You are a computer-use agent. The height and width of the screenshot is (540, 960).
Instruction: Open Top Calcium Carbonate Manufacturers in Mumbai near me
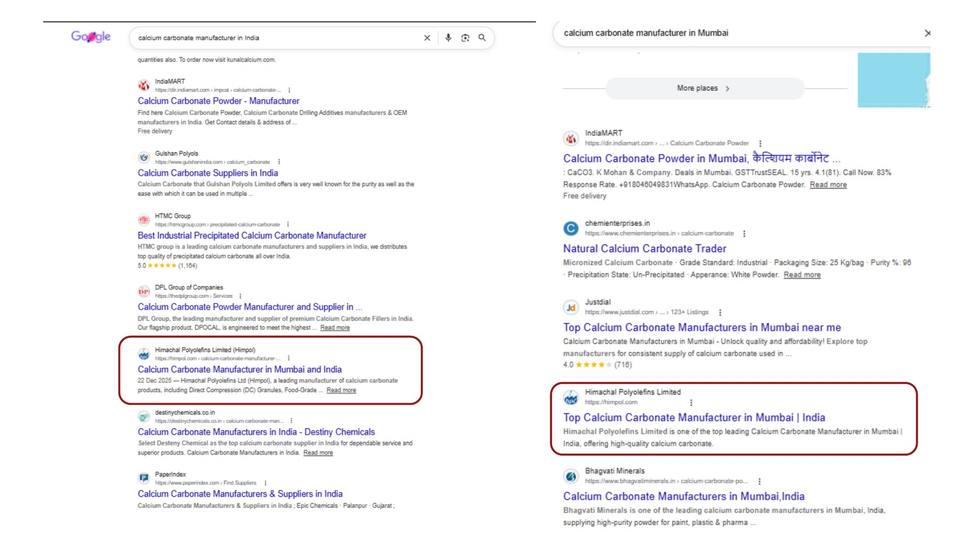(702, 328)
